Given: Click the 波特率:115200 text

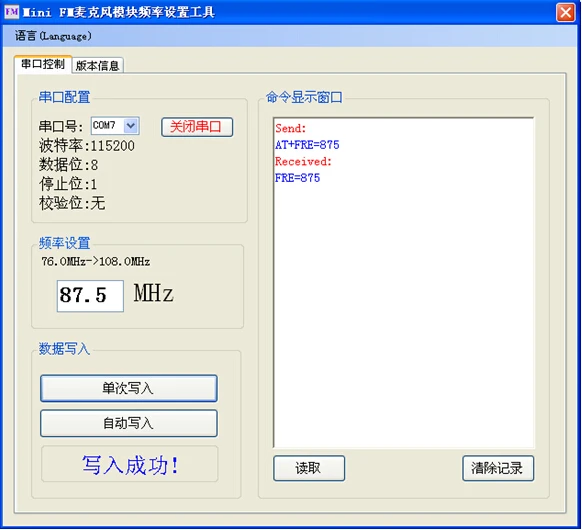Looking at the screenshot, I should [86, 145].
